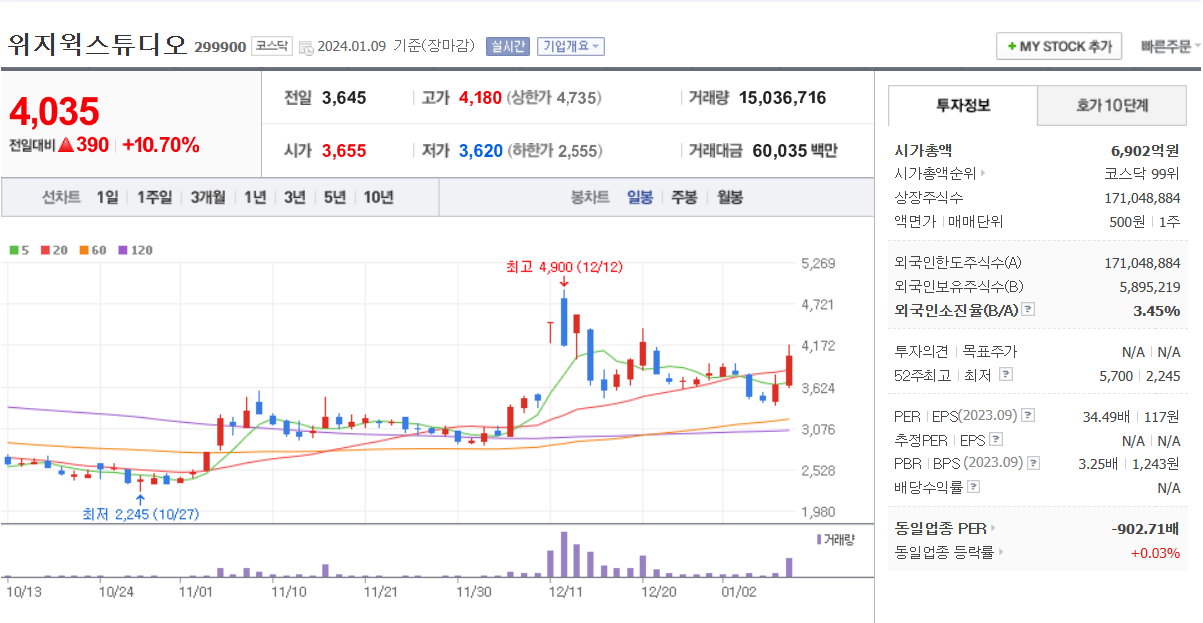
Task: Click the 실시간 badge
Action: [x=507, y=46]
